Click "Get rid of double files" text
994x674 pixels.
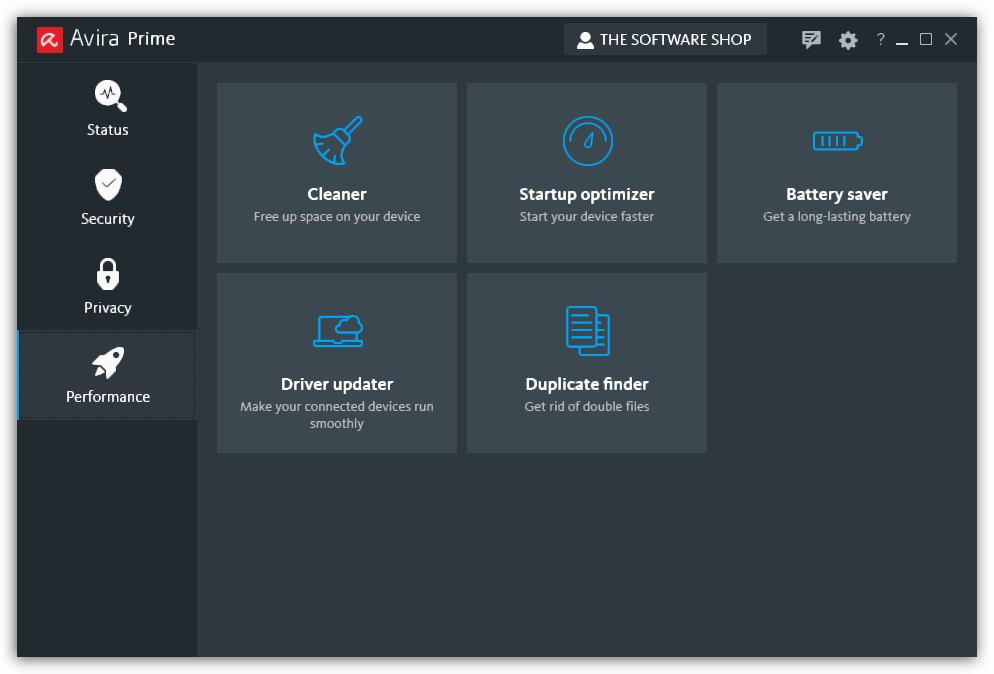[587, 407]
